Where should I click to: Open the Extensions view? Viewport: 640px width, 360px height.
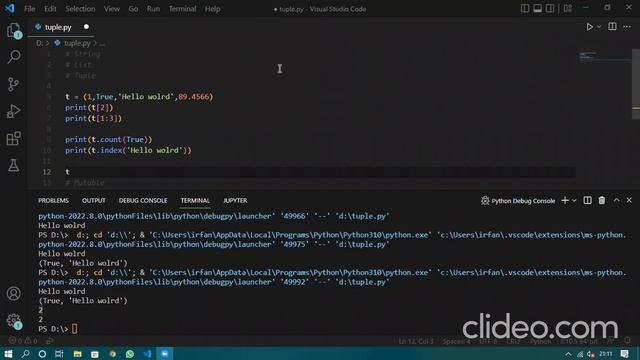pyautogui.click(x=13, y=138)
